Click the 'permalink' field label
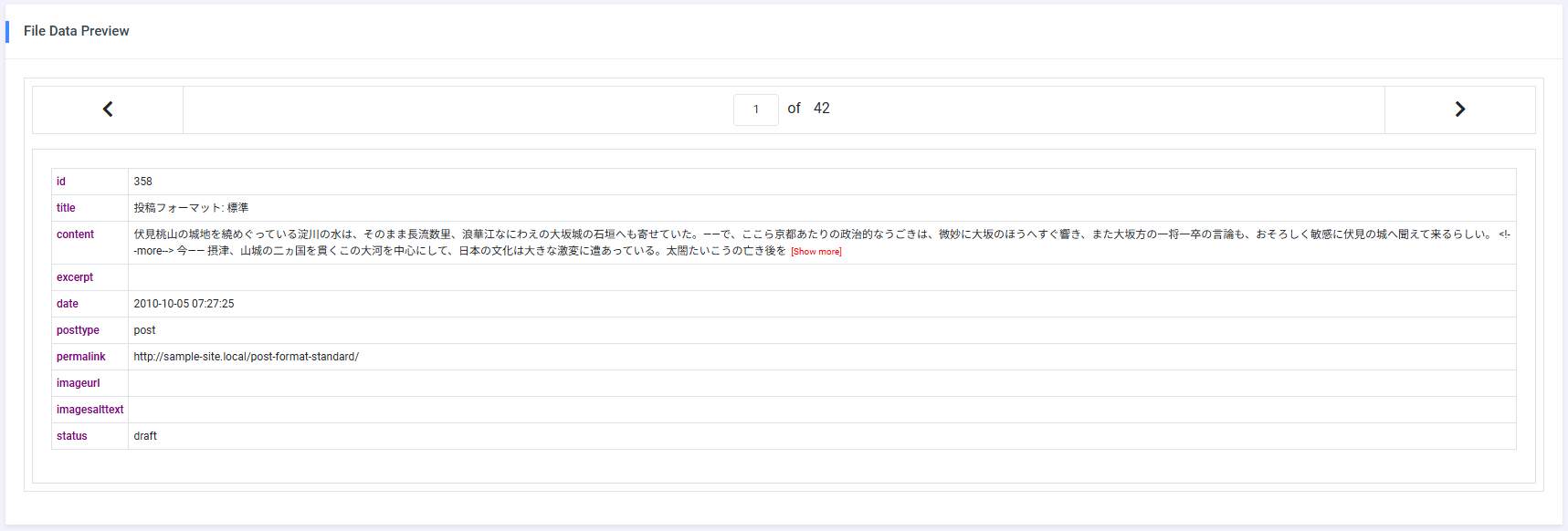Viewport: 1568px width, 531px height. 81,357
